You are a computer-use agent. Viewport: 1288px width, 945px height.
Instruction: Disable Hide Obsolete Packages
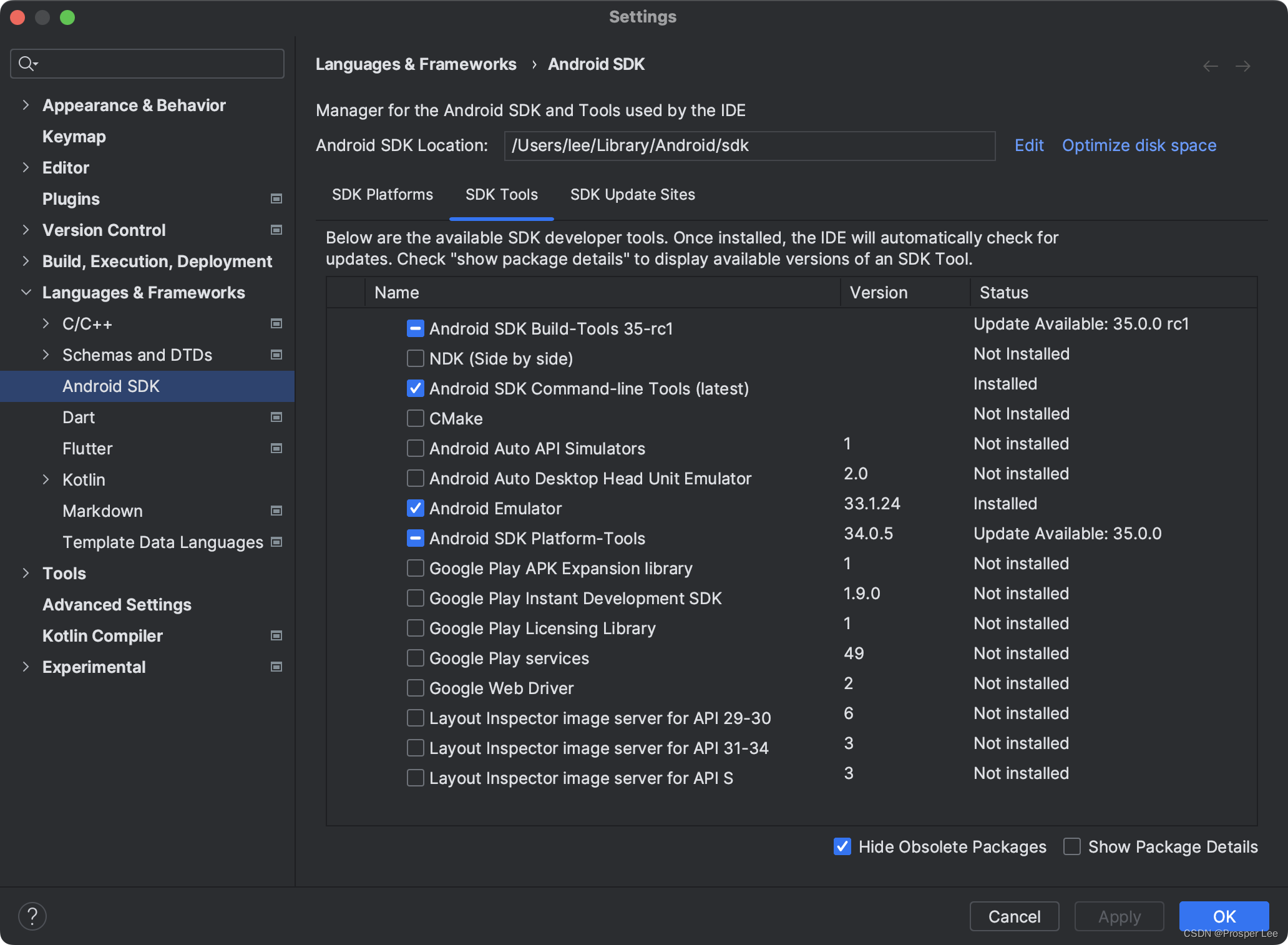point(842,846)
